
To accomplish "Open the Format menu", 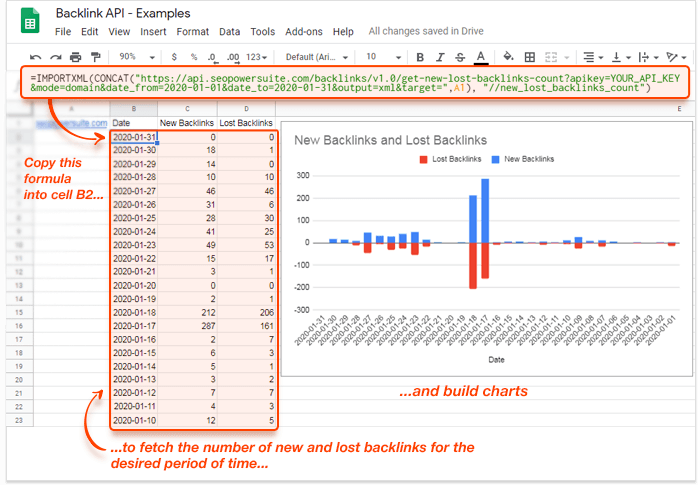I will 192,32.
